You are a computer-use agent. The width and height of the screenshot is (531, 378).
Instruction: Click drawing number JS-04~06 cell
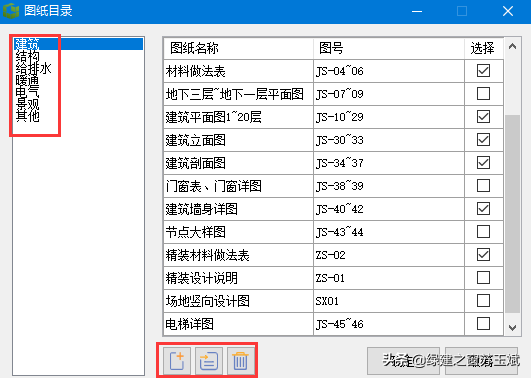pyautogui.click(x=389, y=71)
